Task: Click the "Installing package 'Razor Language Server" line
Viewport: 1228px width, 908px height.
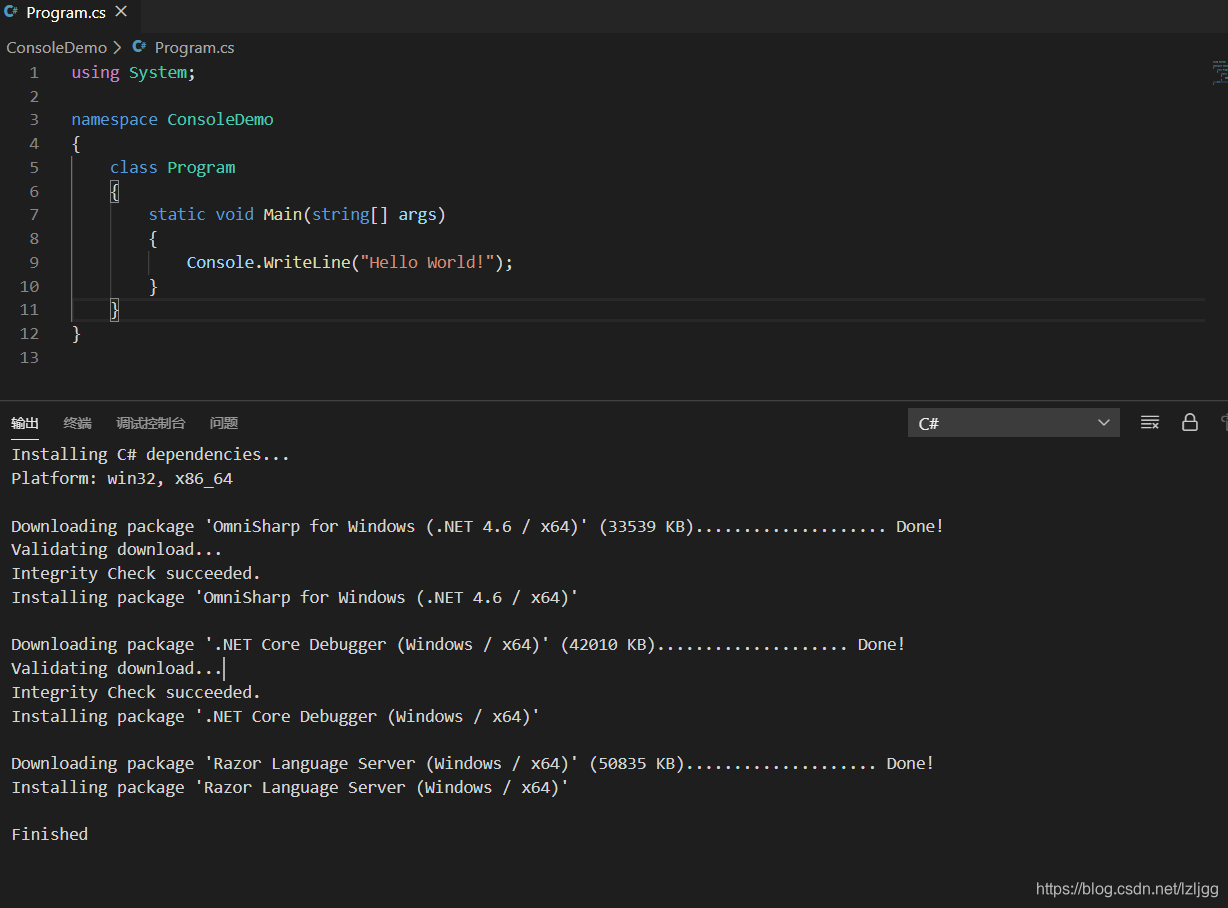Action: point(290,787)
